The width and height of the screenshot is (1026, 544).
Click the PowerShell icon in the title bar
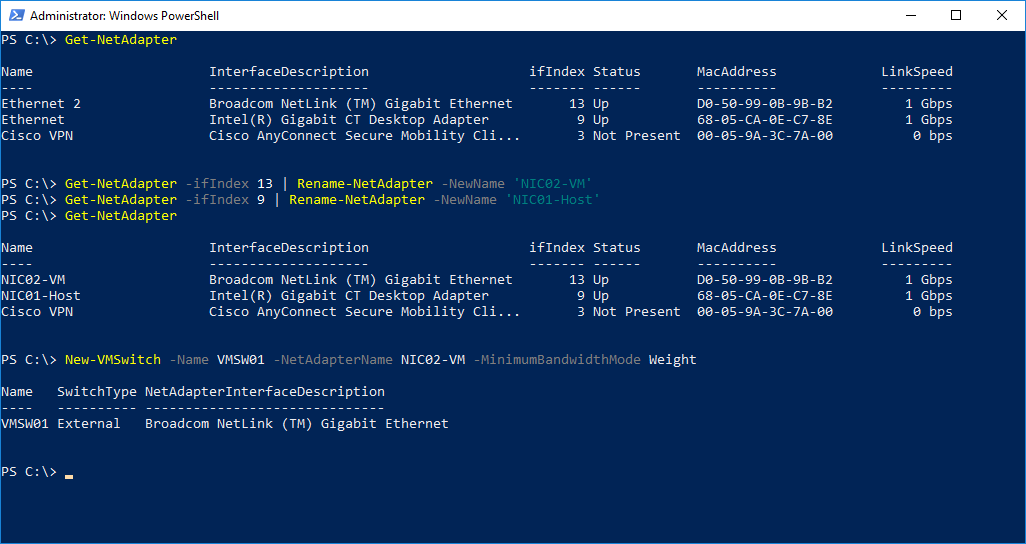click(15, 16)
